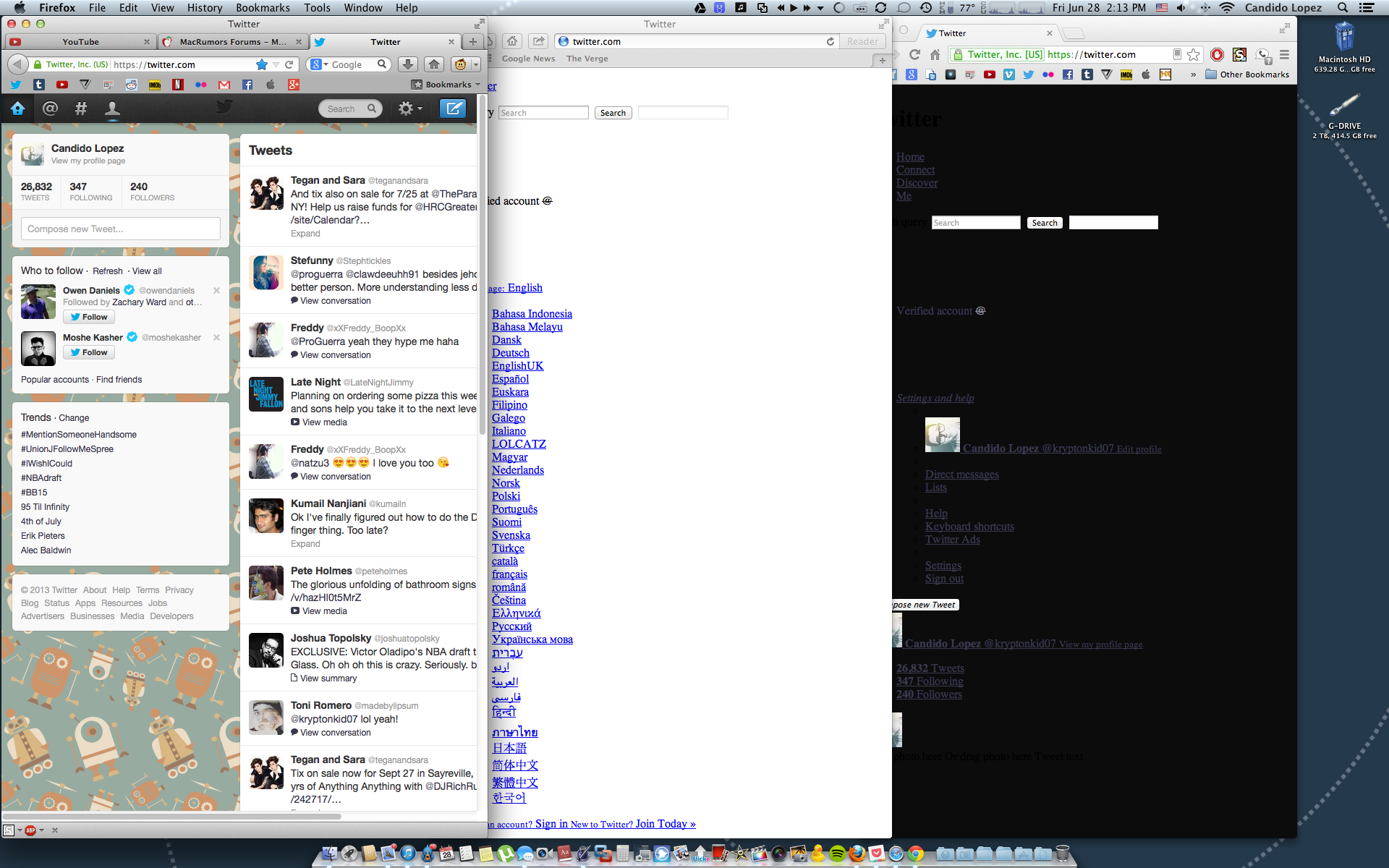Open the # Discover icon on Twitter bar
Image resolution: width=1389 pixels, height=868 pixels.
81,109
